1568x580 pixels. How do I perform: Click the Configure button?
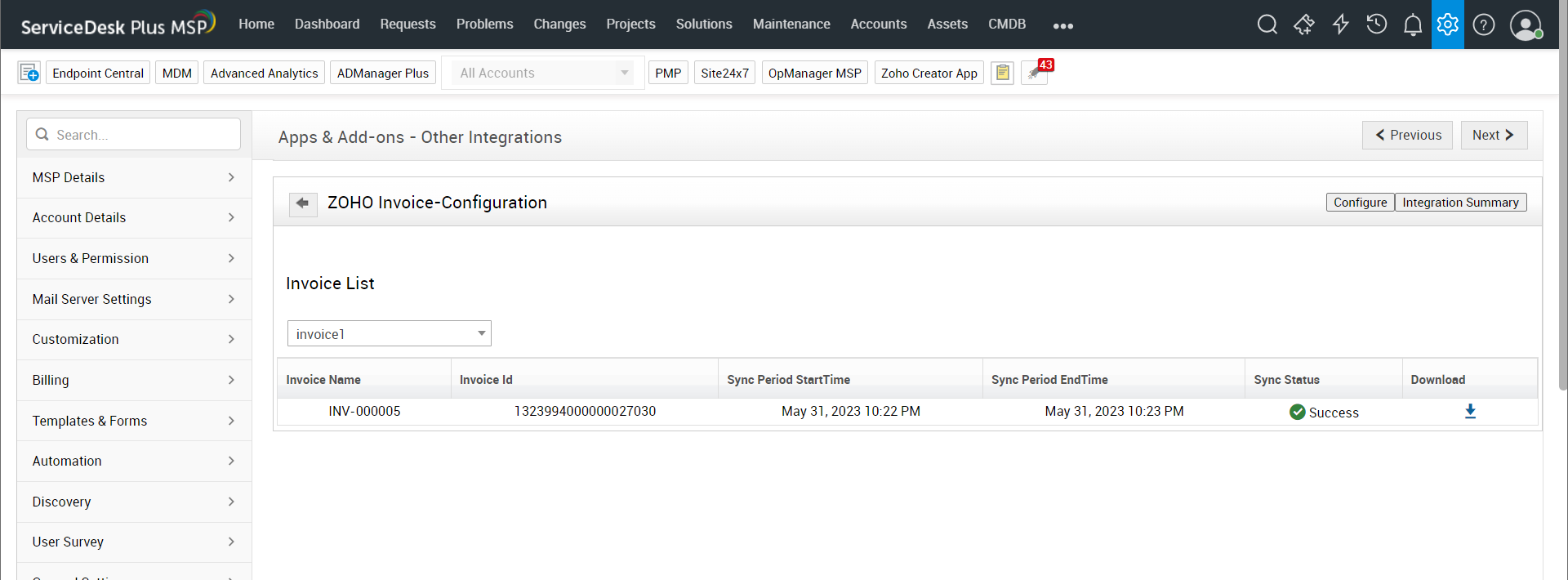pos(1360,202)
